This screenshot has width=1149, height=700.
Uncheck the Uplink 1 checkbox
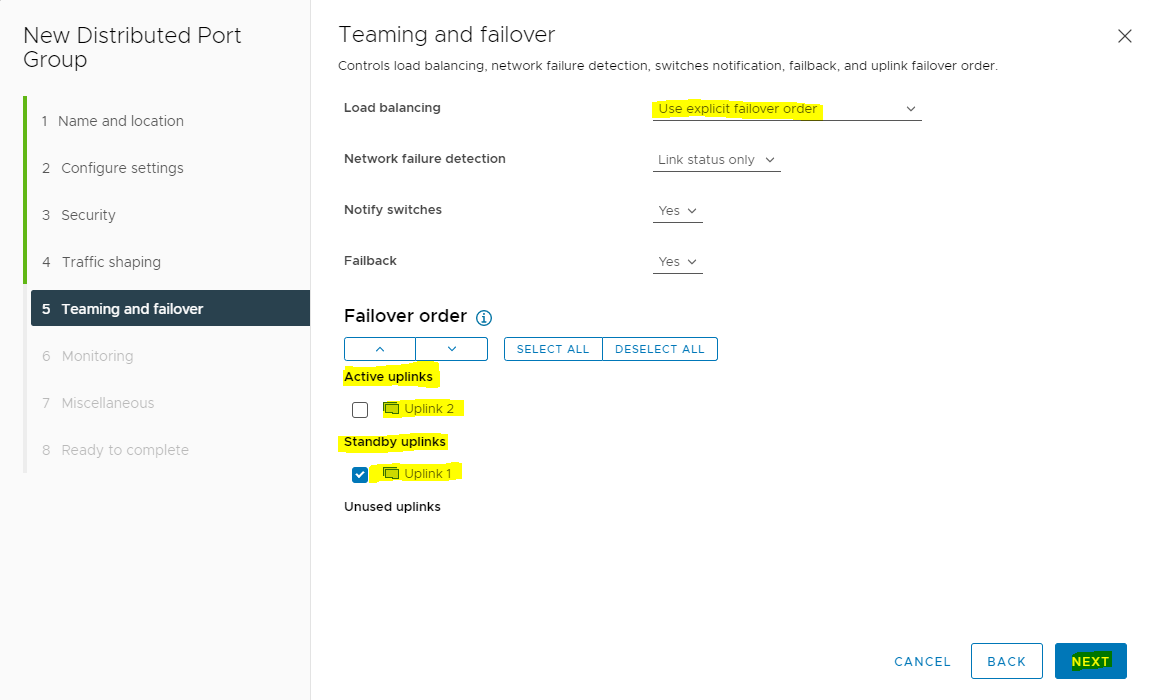pyautogui.click(x=360, y=475)
